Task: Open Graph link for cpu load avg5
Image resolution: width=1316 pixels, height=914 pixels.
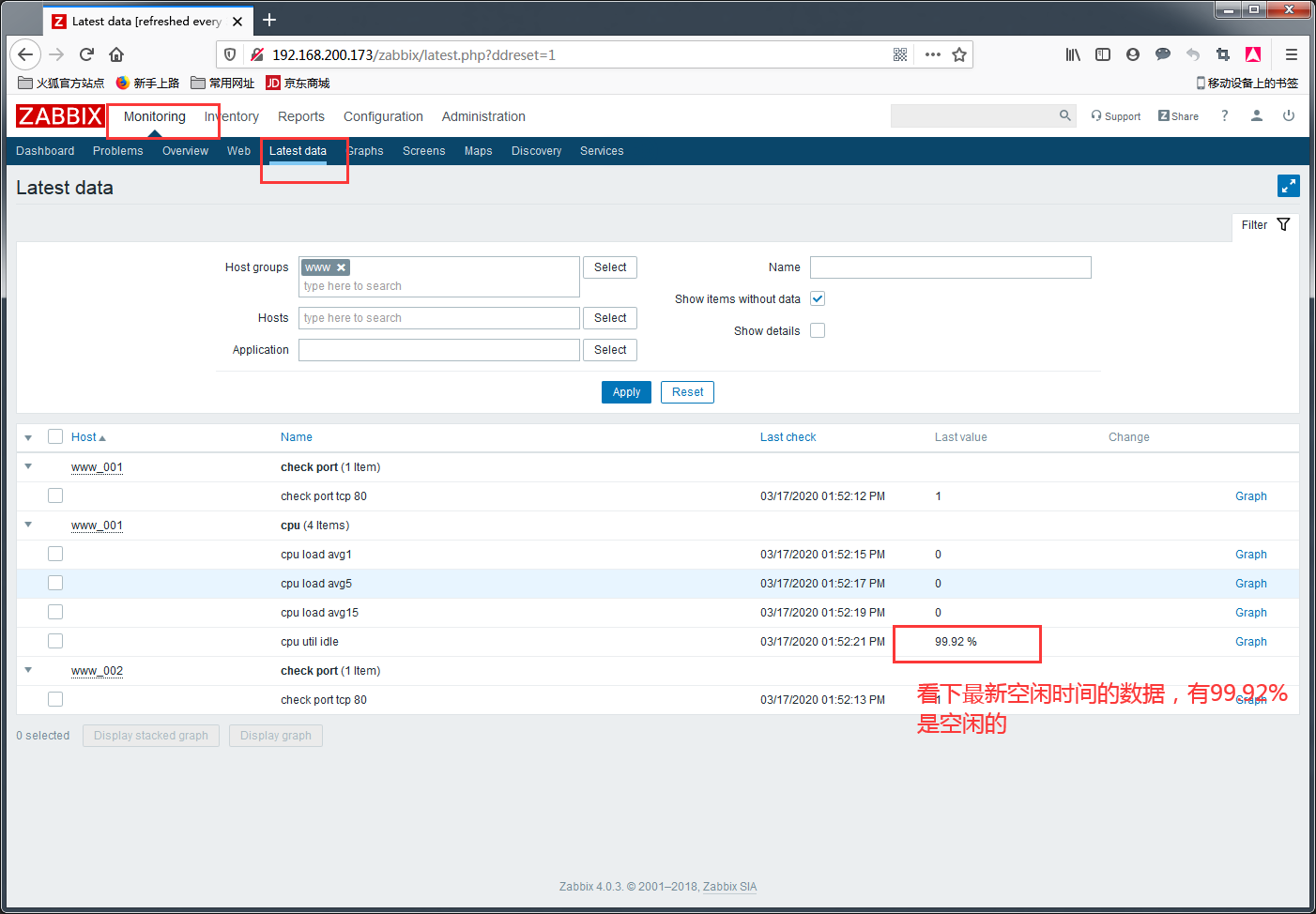Action: (x=1251, y=584)
